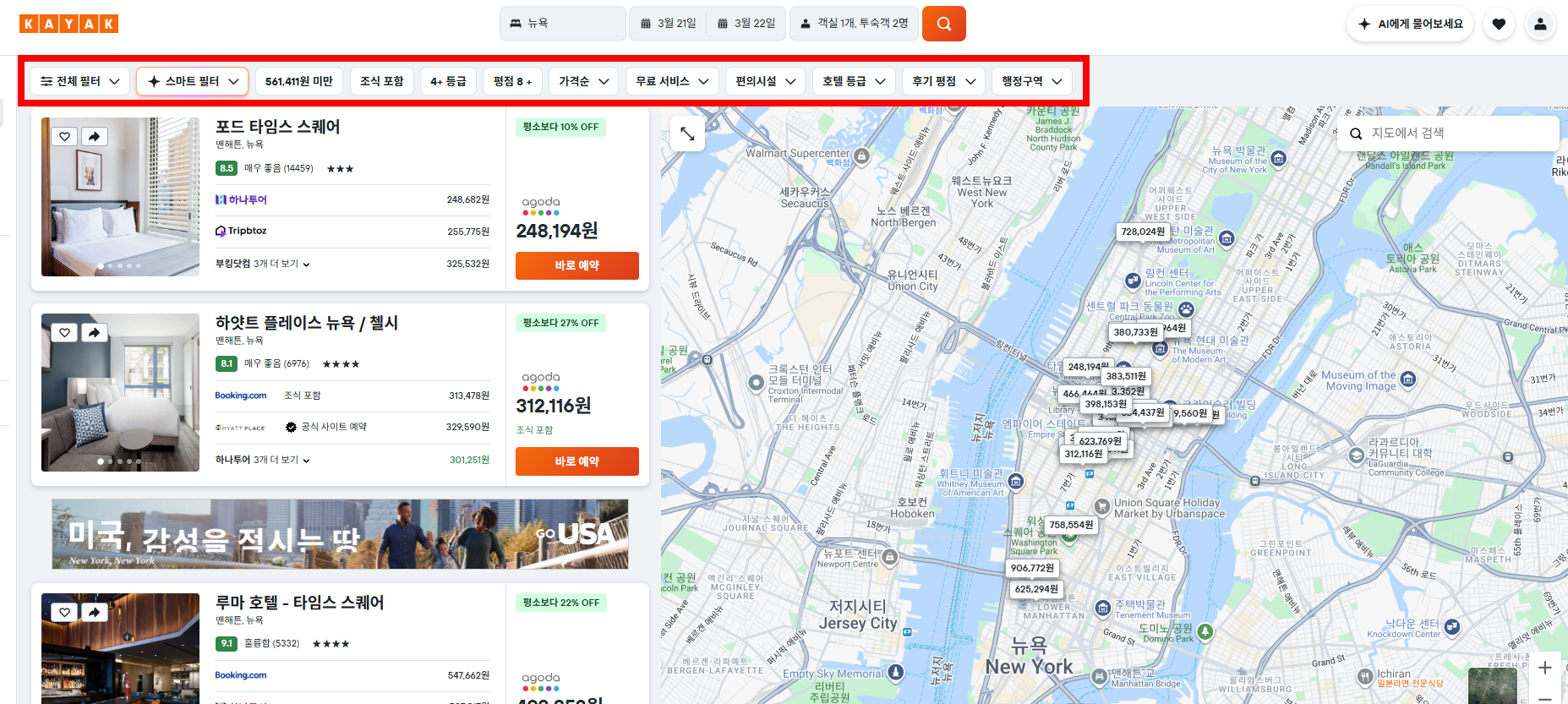Select Tripbtoz offer 255,775원
Image resolution: width=1568 pixels, height=704 pixels.
(352, 232)
